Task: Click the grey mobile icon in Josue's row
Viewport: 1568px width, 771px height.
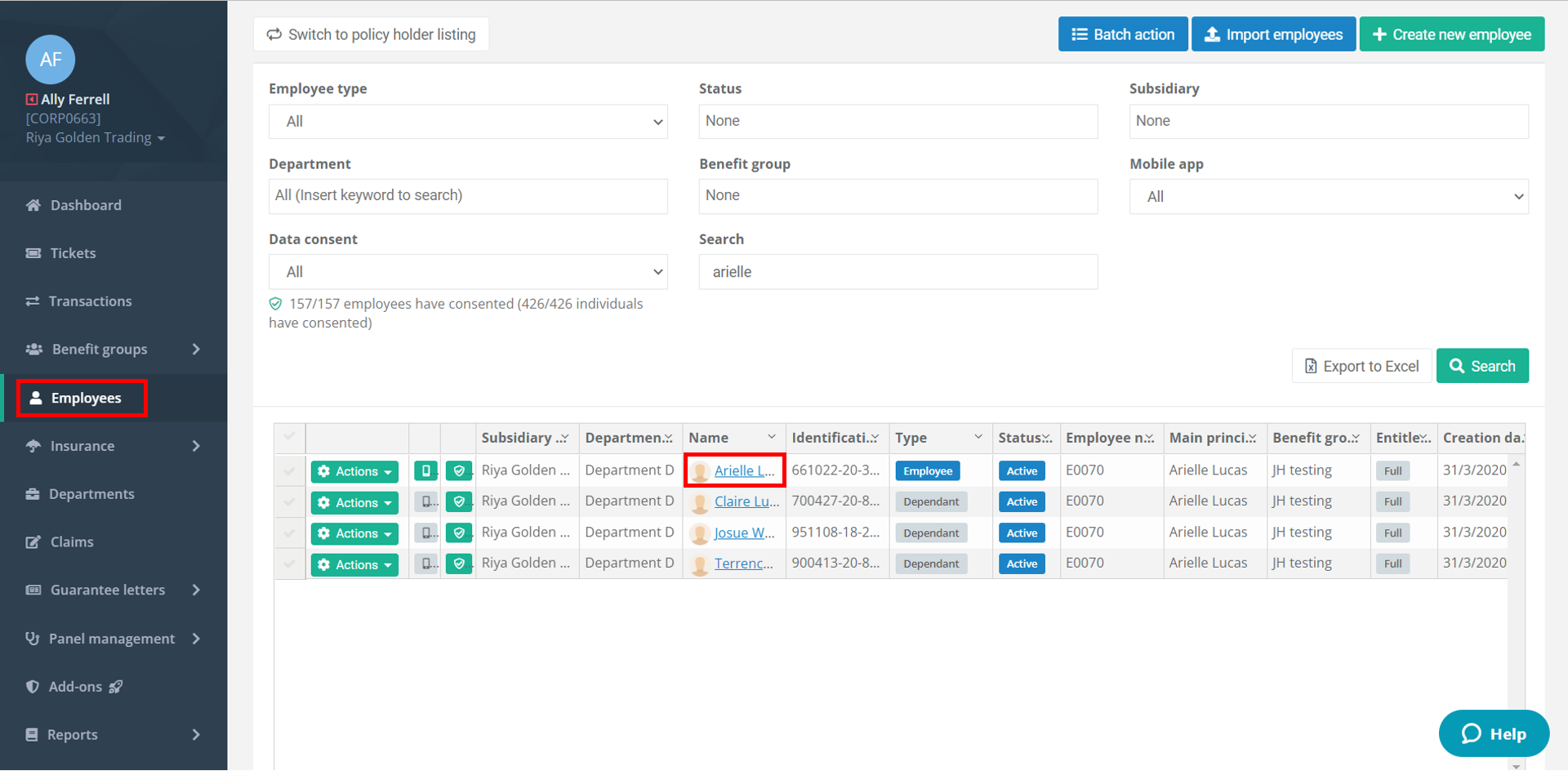Action: pyautogui.click(x=425, y=533)
